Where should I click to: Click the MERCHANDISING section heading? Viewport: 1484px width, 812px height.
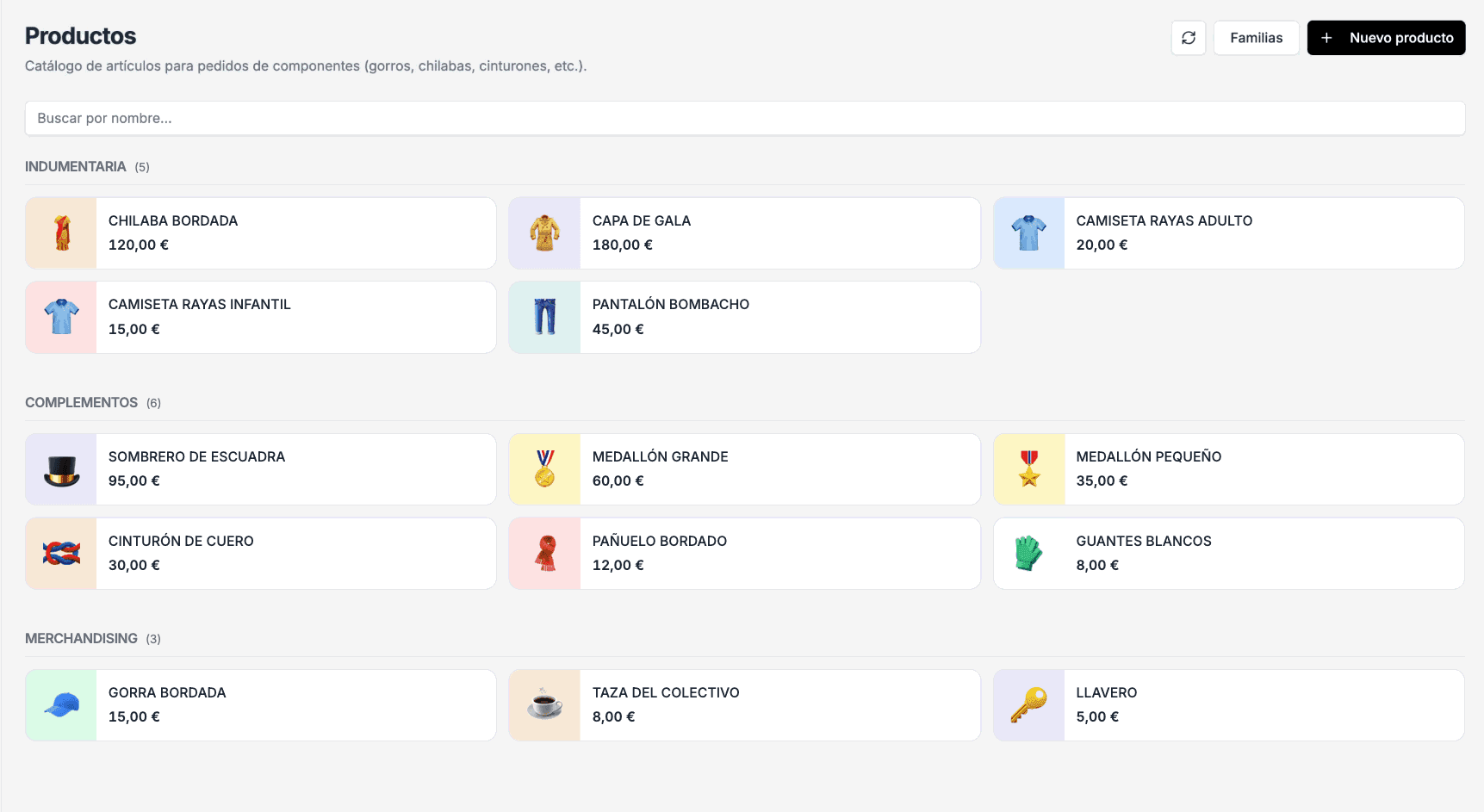point(81,638)
